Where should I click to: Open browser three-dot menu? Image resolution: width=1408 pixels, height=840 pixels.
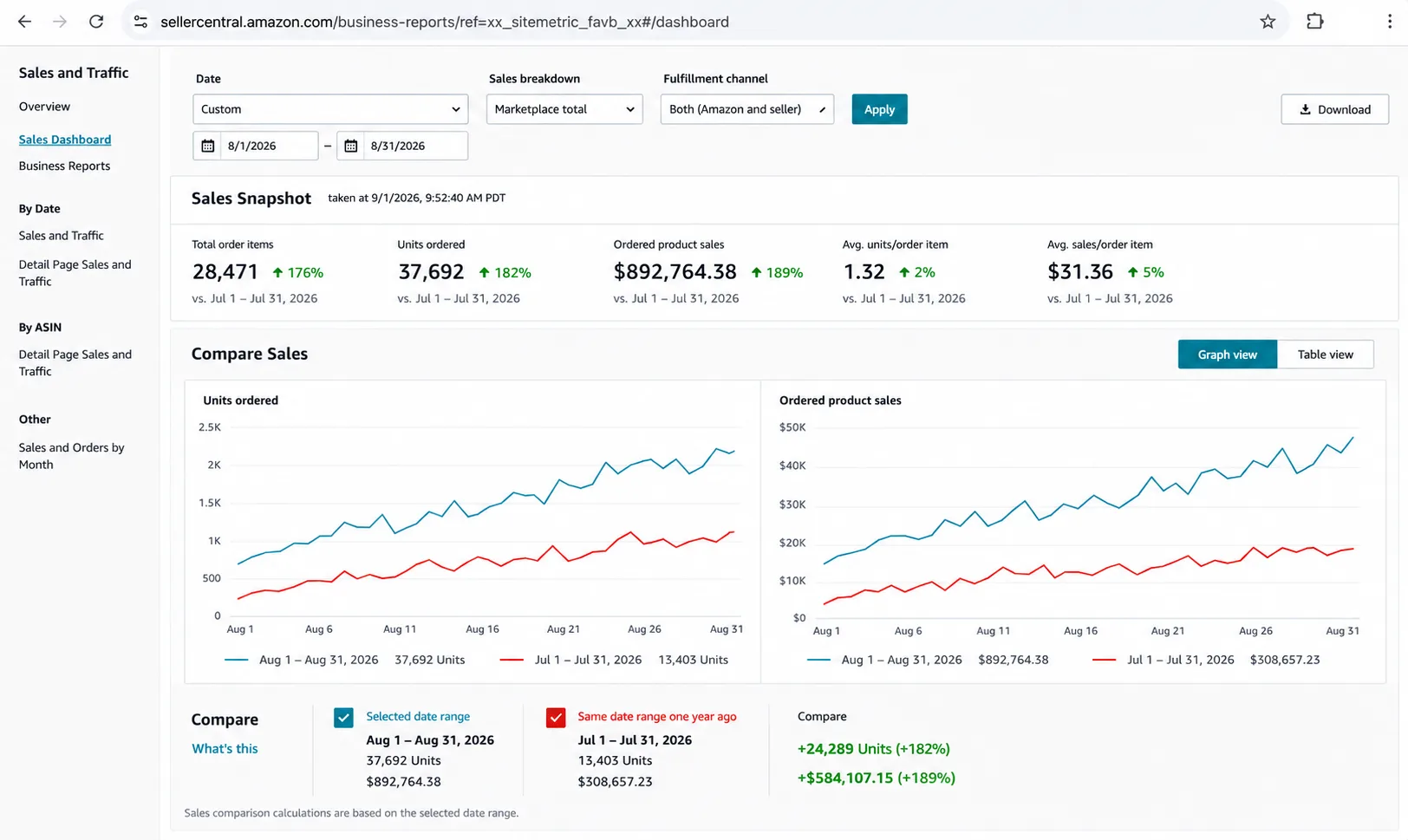pyautogui.click(x=1390, y=22)
